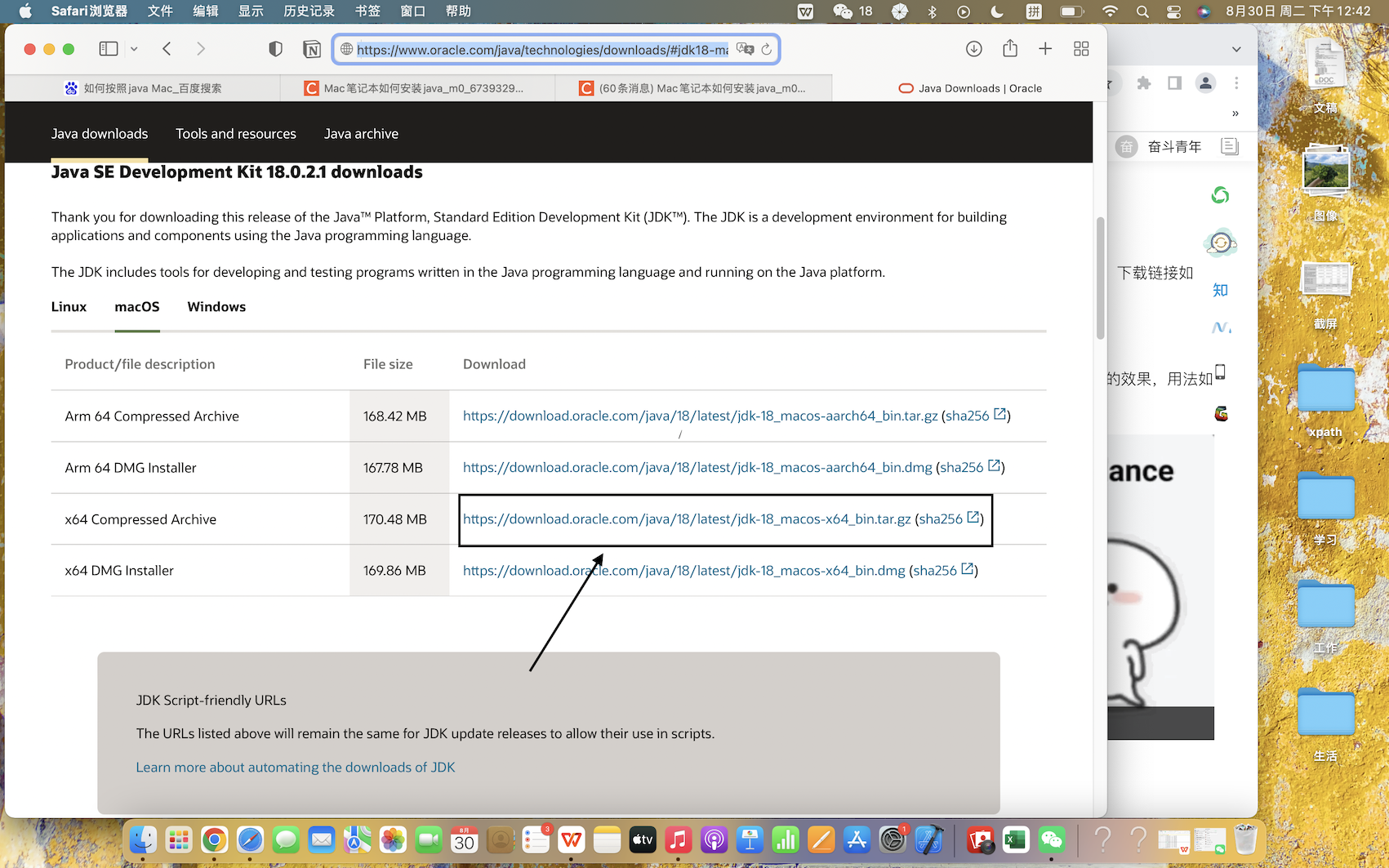Open Chrome's three-dot menu
The width and height of the screenshot is (1389, 868).
click(x=1236, y=83)
